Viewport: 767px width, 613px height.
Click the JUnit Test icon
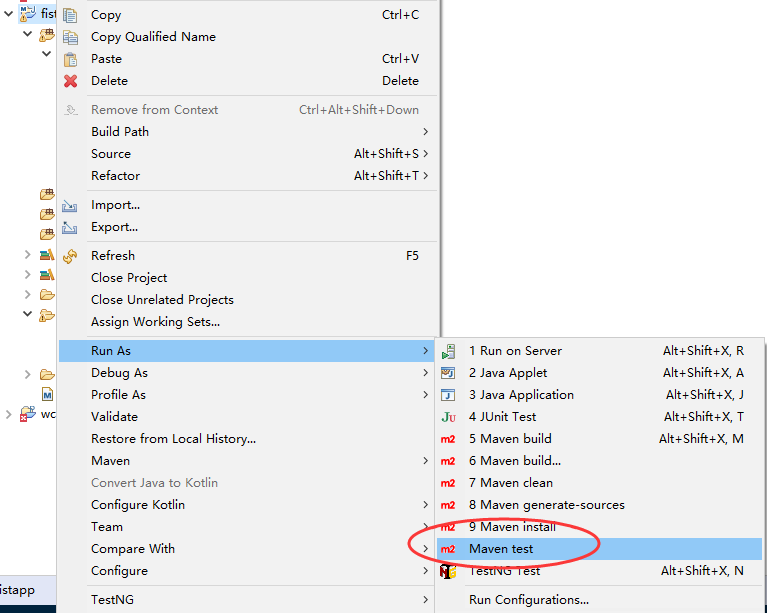coord(449,417)
